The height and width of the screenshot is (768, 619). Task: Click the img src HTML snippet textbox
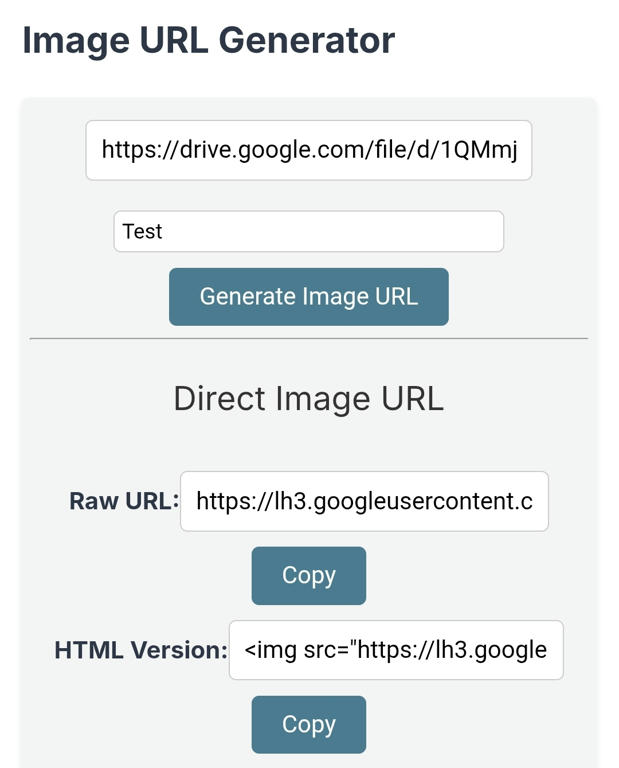point(396,650)
